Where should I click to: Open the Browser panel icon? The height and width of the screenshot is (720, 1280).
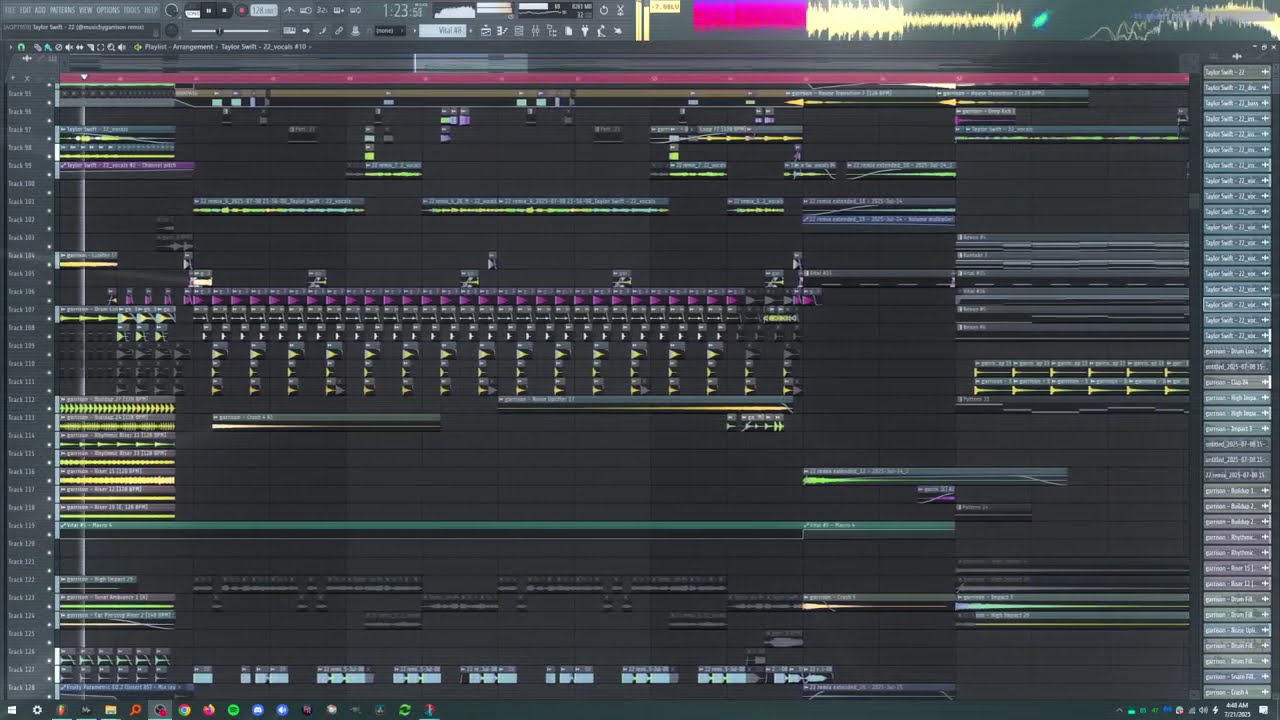click(x=552, y=31)
